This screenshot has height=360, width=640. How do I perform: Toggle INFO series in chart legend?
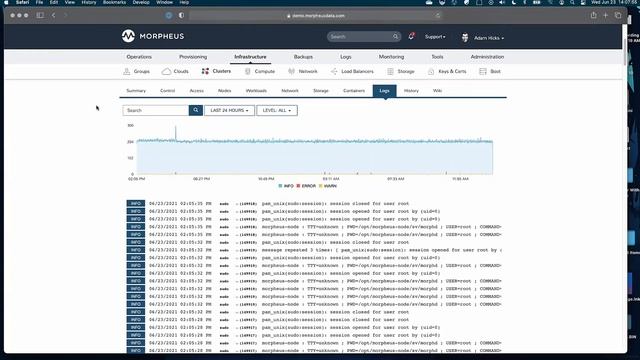click(x=286, y=186)
